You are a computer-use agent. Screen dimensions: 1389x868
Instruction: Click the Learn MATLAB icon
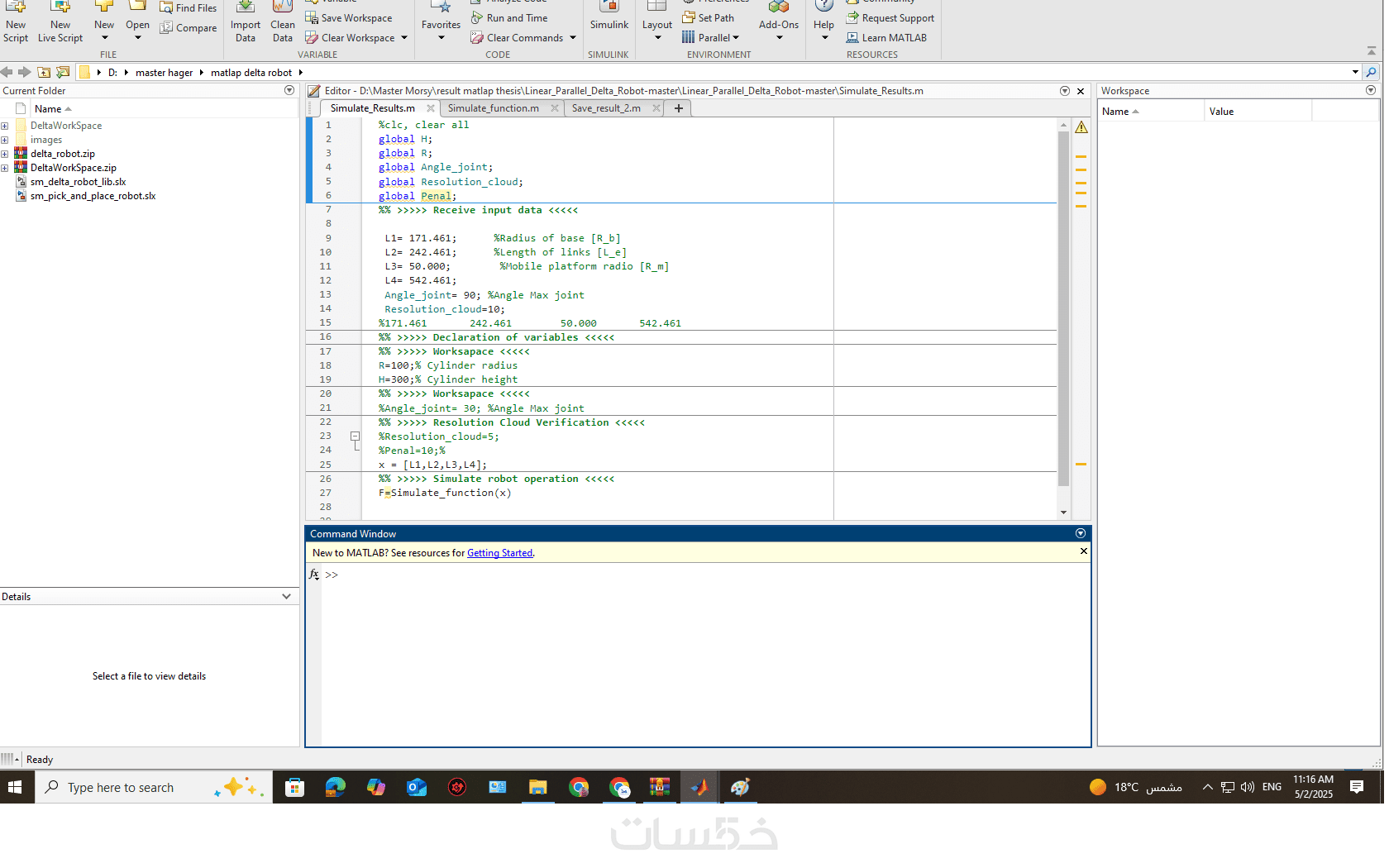tap(852, 37)
